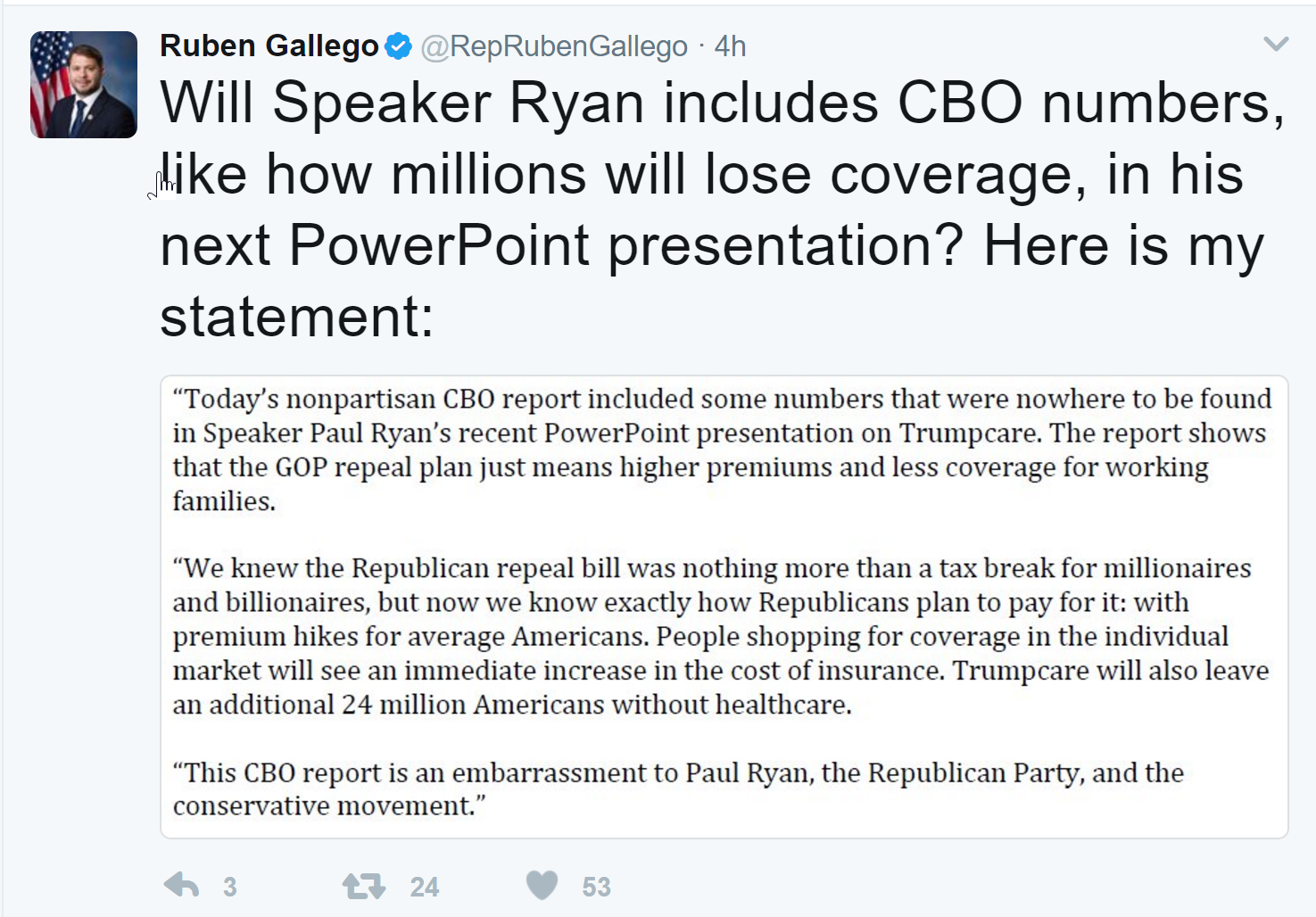Click the display name Ruben Gallego
This screenshot has width=1316, height=917.
pyautogui.click(x=269, y=46)
